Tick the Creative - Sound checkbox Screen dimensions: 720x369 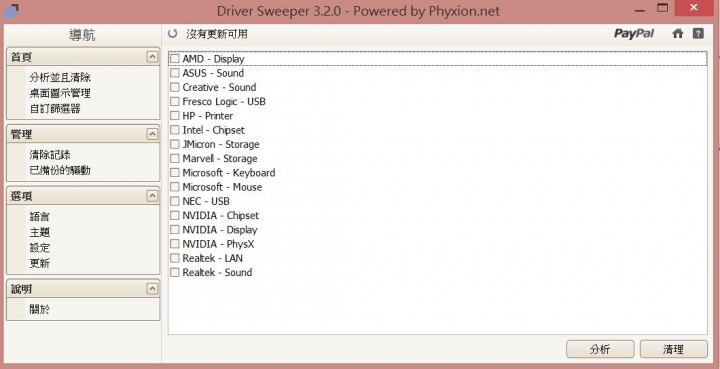(x=174, y=87)
